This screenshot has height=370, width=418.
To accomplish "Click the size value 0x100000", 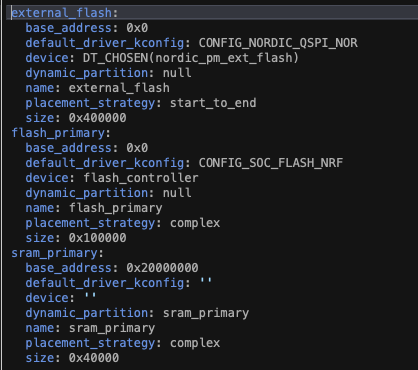I will (98, 238).
